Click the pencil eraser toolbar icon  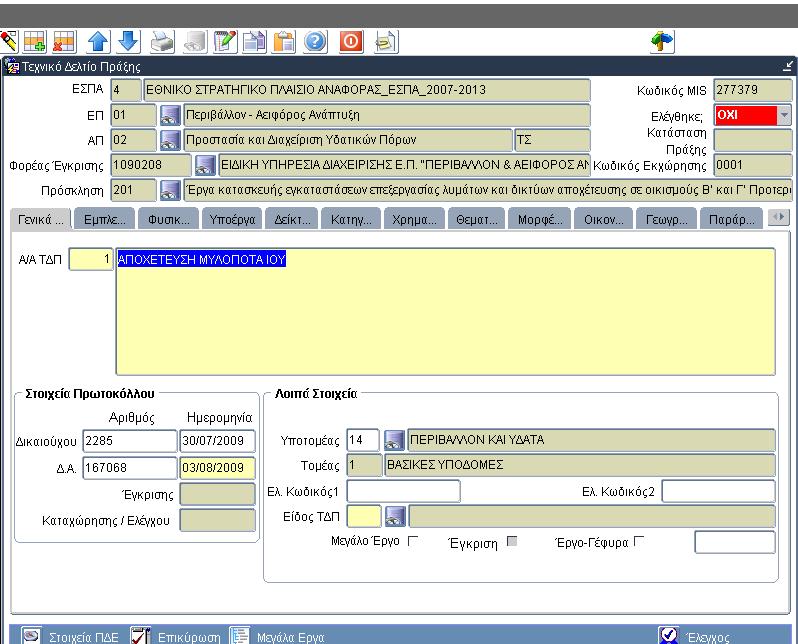pos(9,41)
